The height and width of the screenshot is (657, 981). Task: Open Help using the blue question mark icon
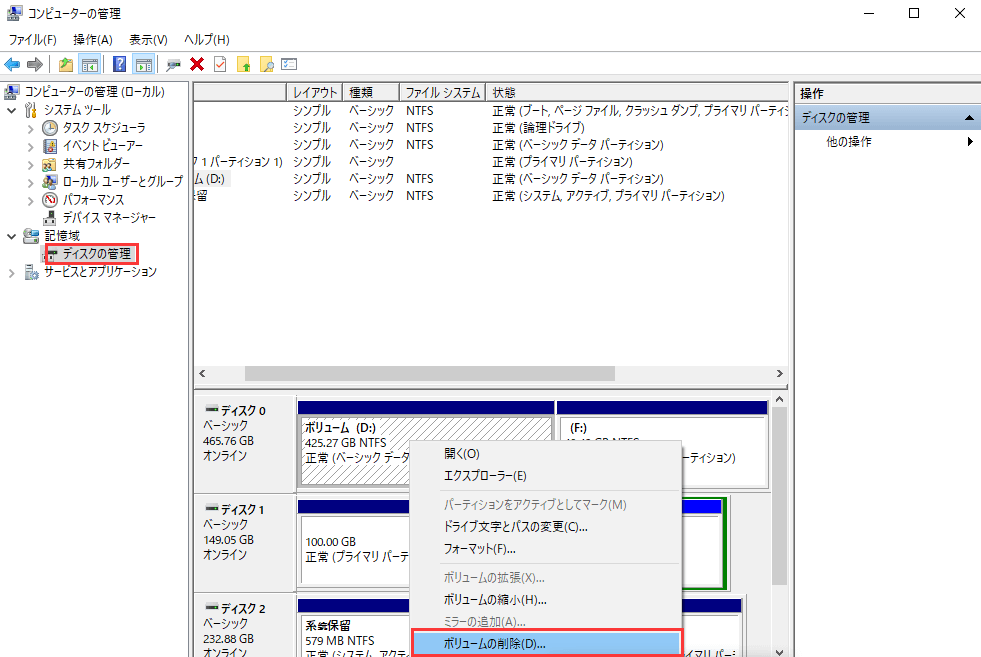point(119,64)
